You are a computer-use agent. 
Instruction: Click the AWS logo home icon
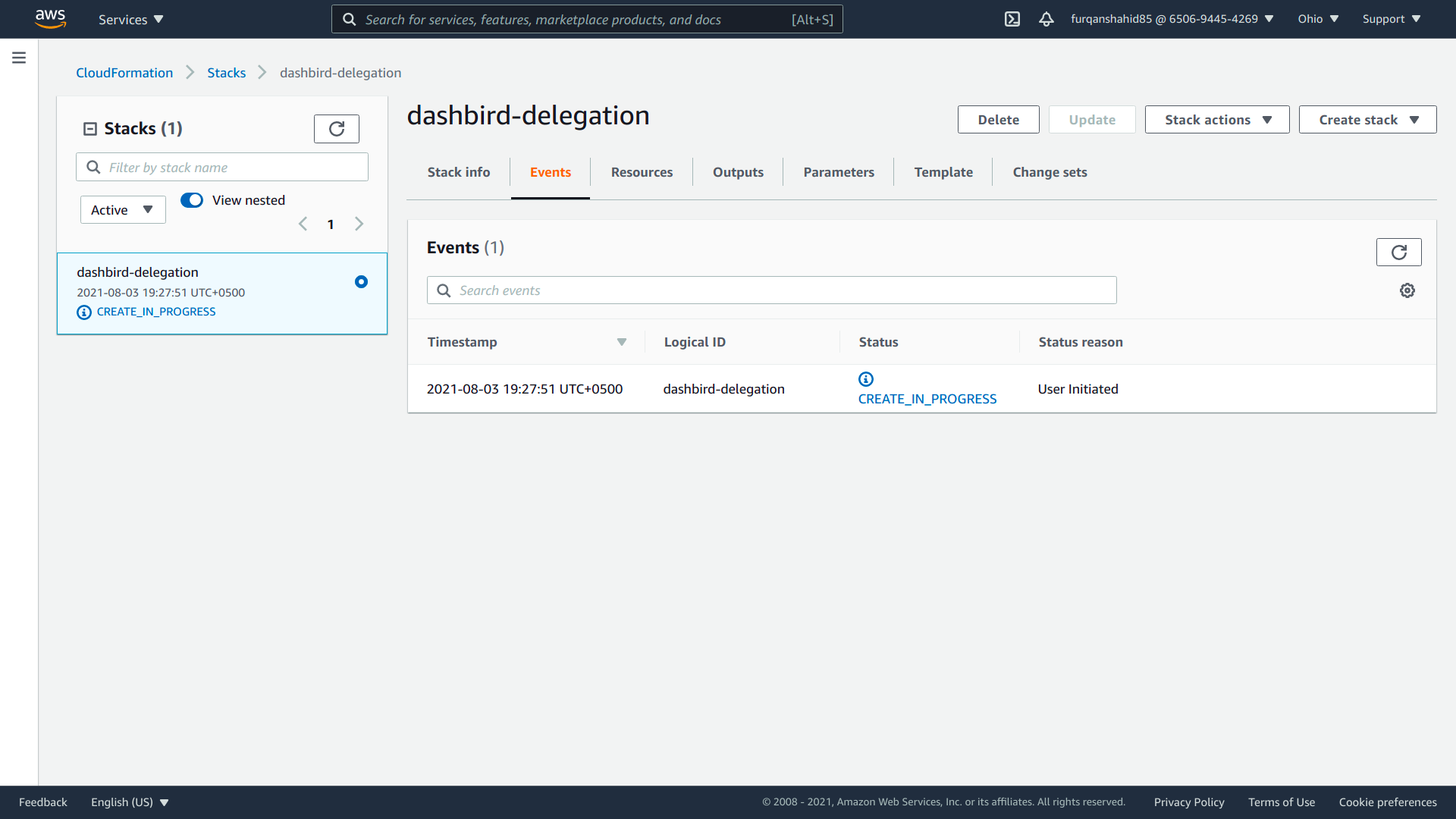[x=50, y=19]
